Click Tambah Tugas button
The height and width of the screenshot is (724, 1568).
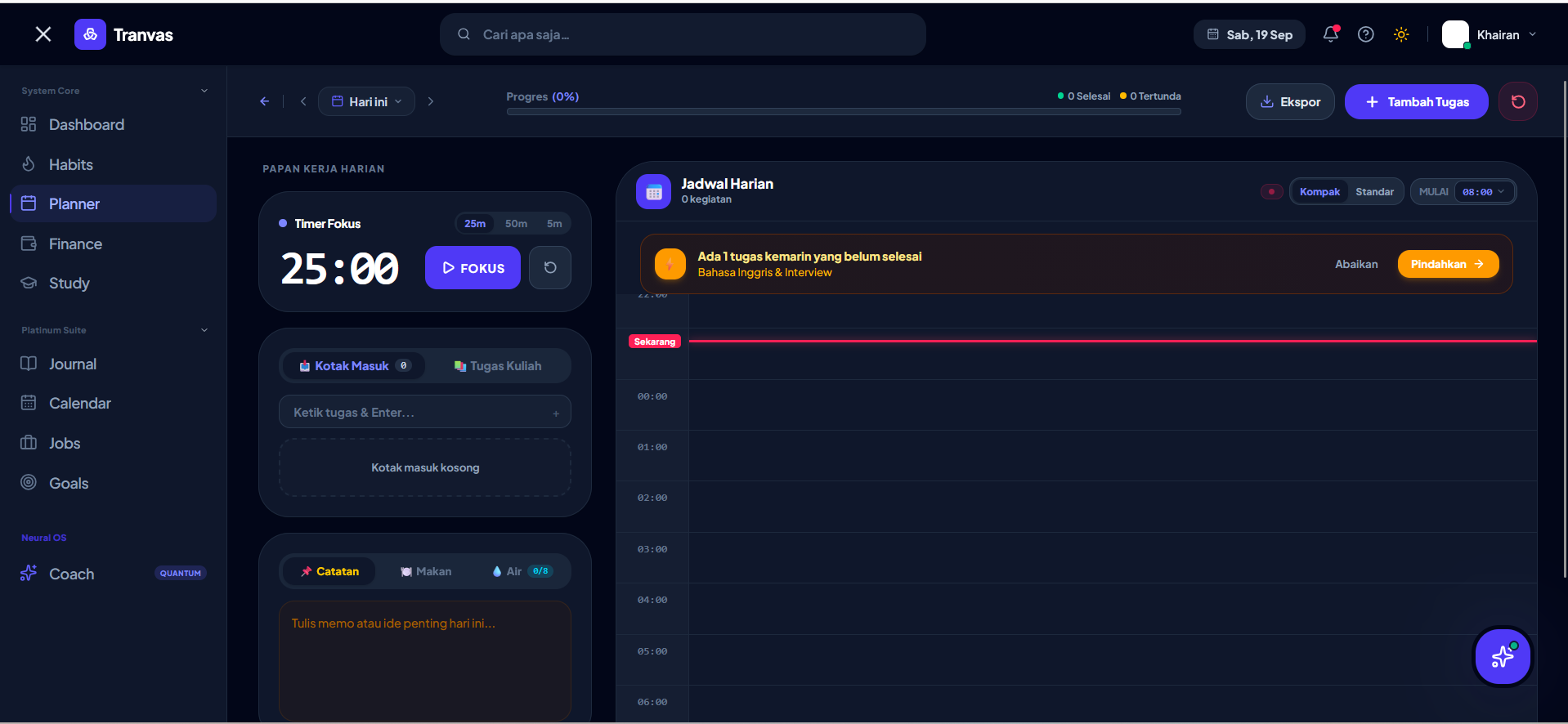point(1417,101)
